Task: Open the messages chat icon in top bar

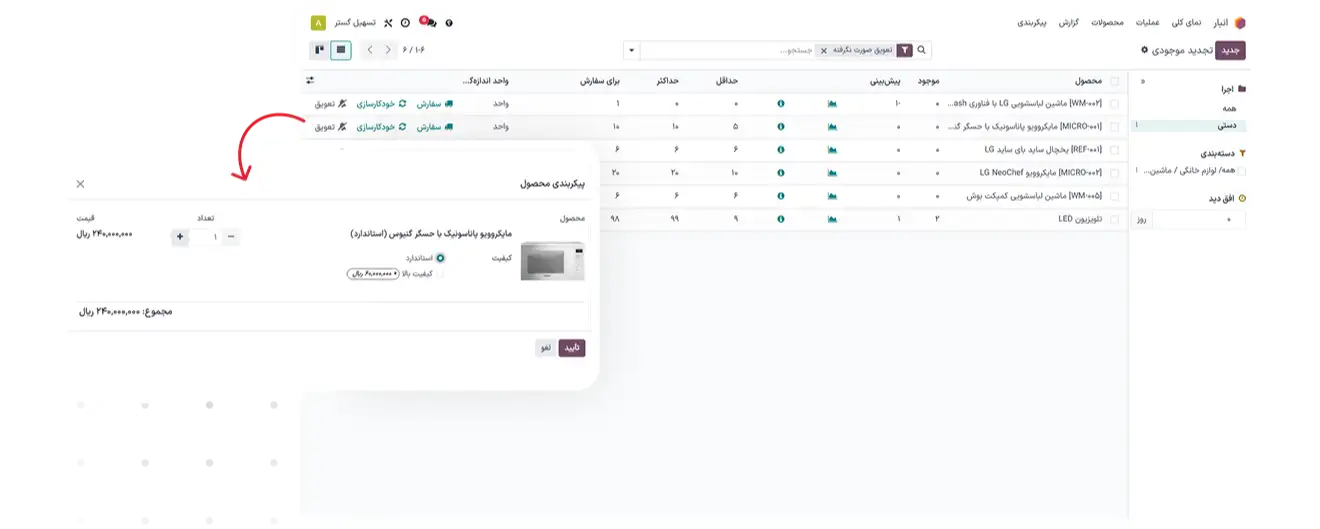Action: (428, 23)
